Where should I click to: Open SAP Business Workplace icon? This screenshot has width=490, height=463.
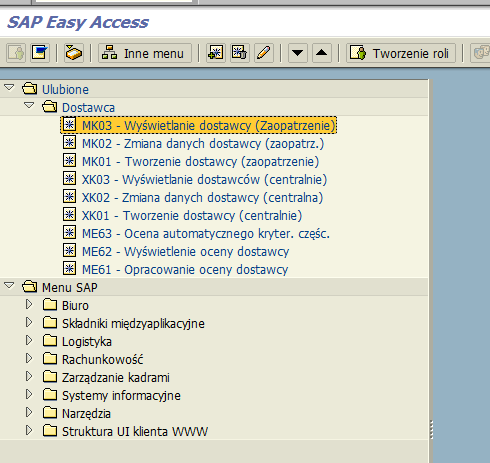pos(74,53)
